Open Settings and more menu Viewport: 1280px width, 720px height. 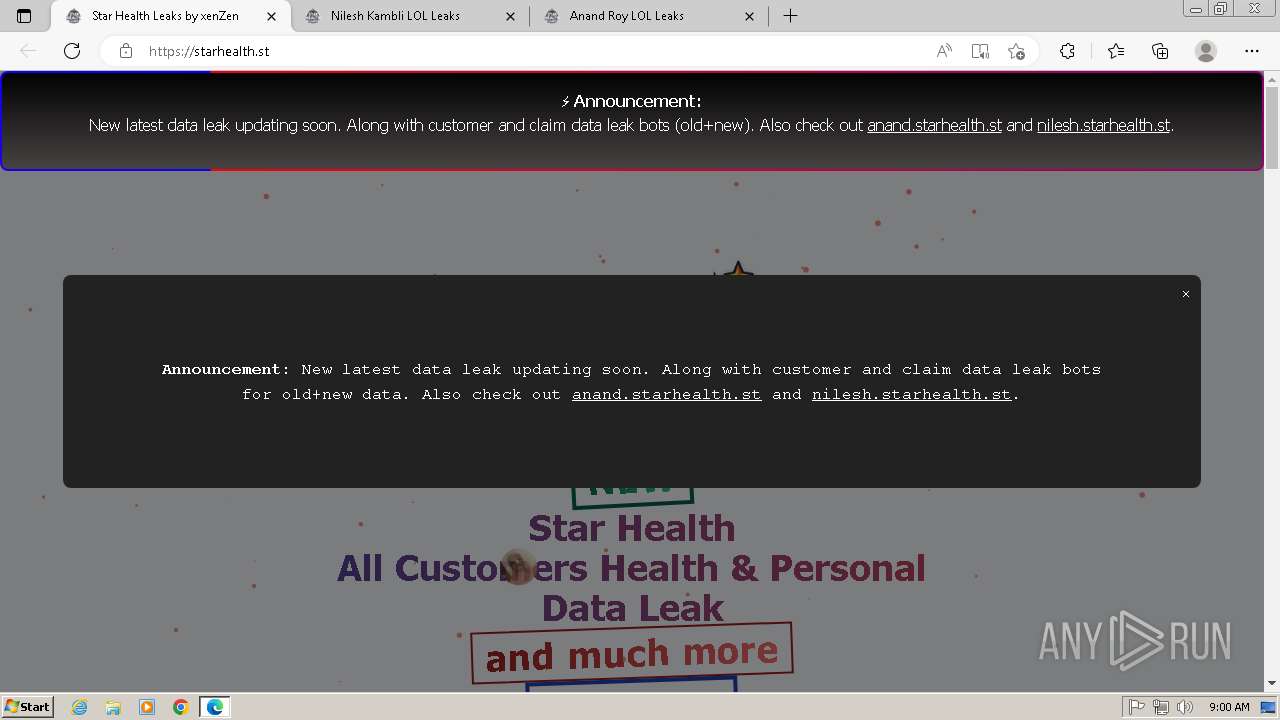[x=1252, y=51]
